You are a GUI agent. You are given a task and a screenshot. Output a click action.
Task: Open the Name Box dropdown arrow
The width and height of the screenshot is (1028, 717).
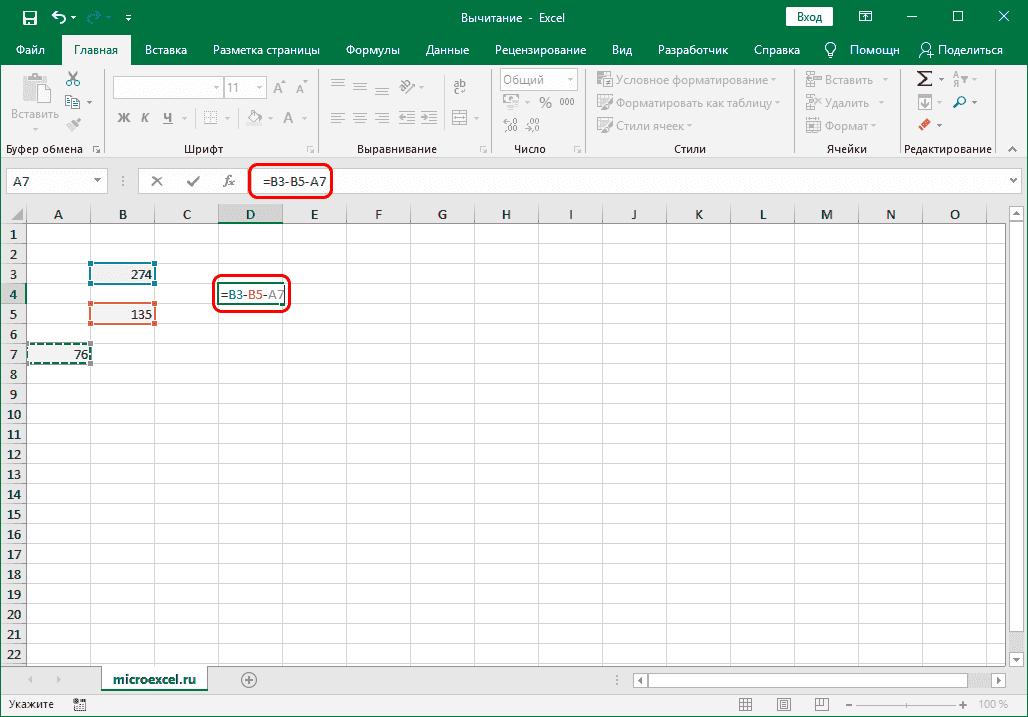click(95, 181)
